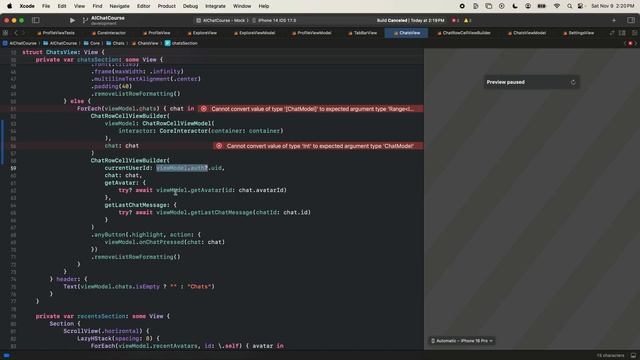This screenshot has height=360, width=640.
Task: Switch to the TabBarView tab
Action: point(362,33)
